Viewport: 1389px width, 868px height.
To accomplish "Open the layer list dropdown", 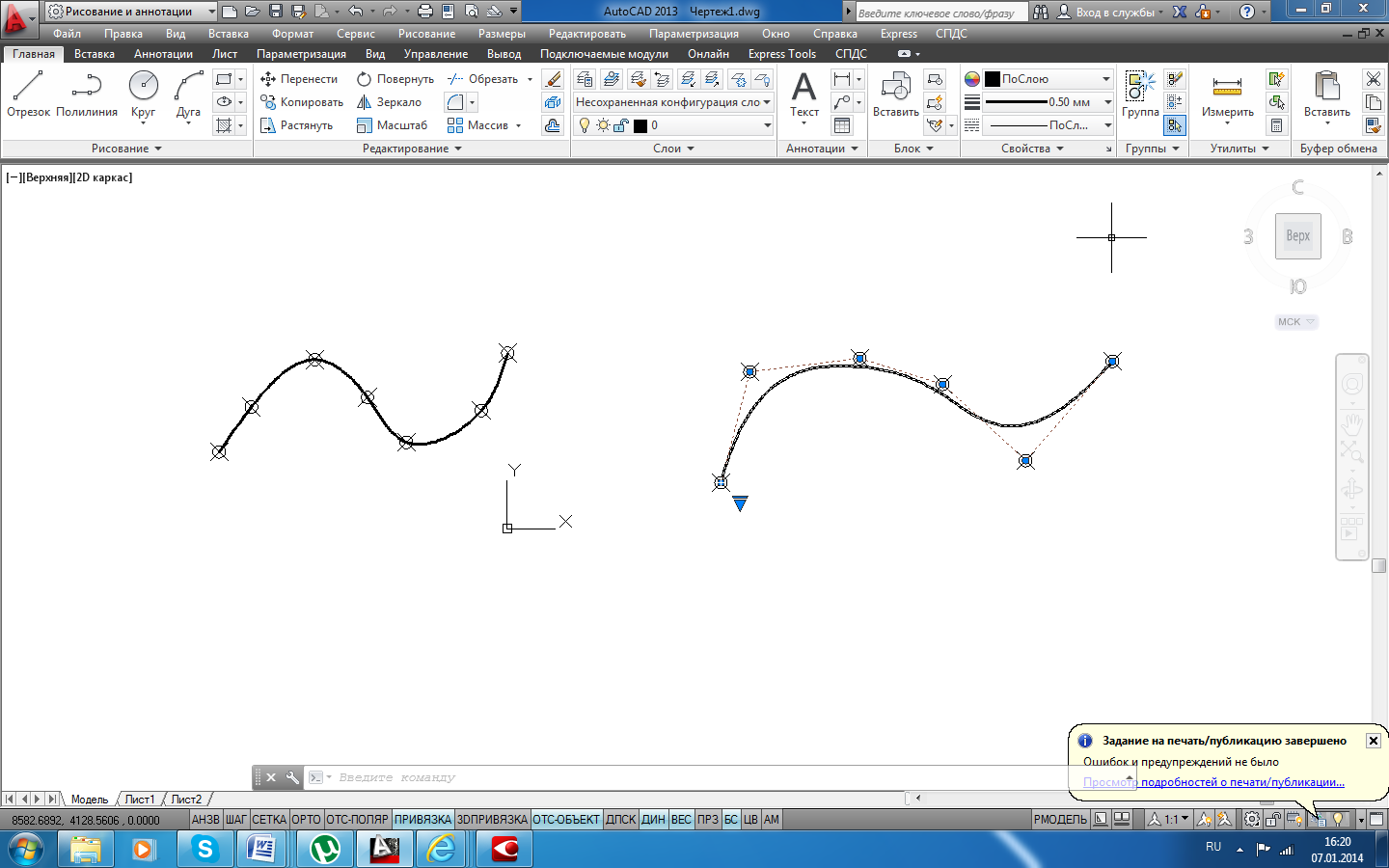I will 767,125.
